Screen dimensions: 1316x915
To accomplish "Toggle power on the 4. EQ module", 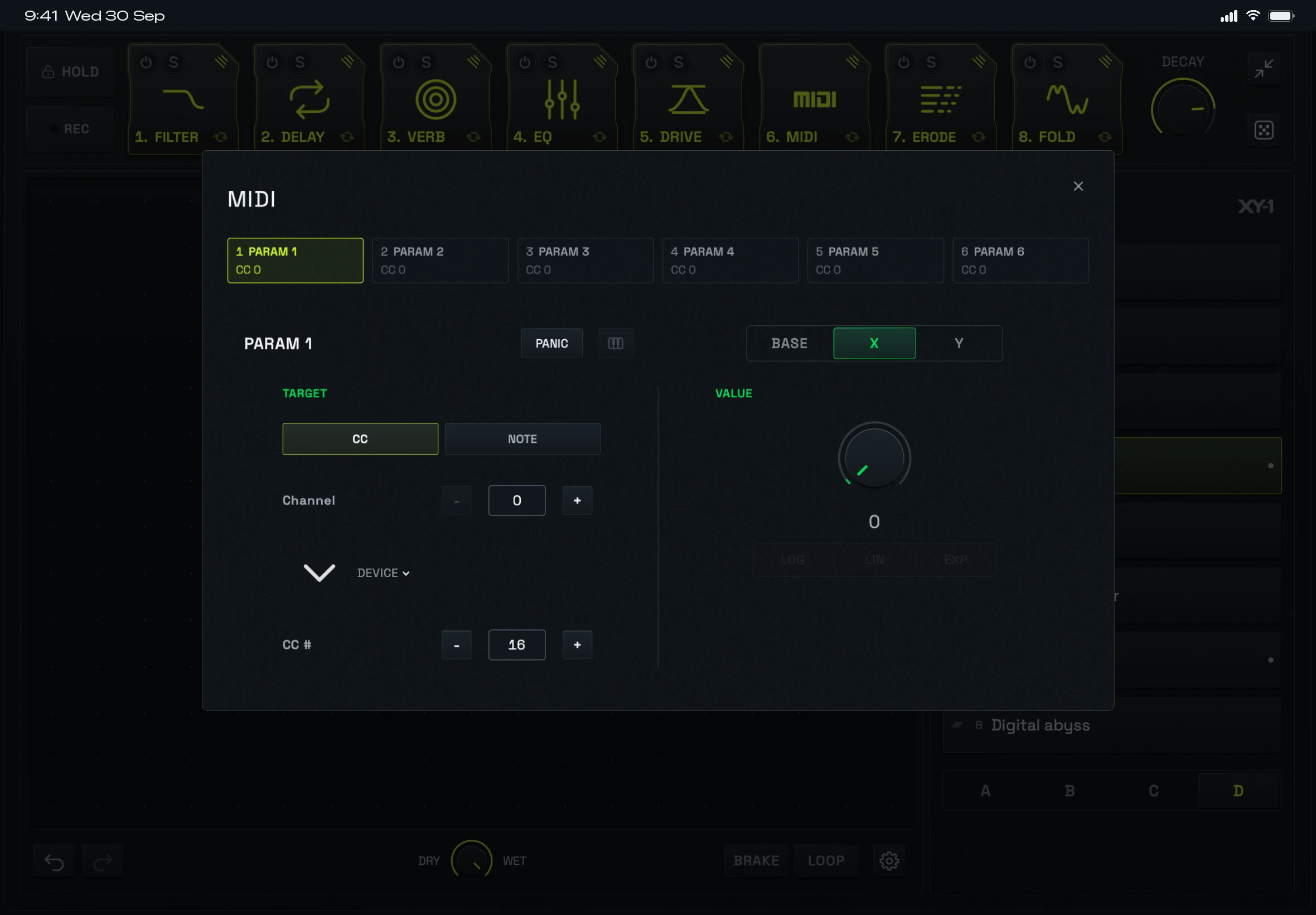I will 525,62.
